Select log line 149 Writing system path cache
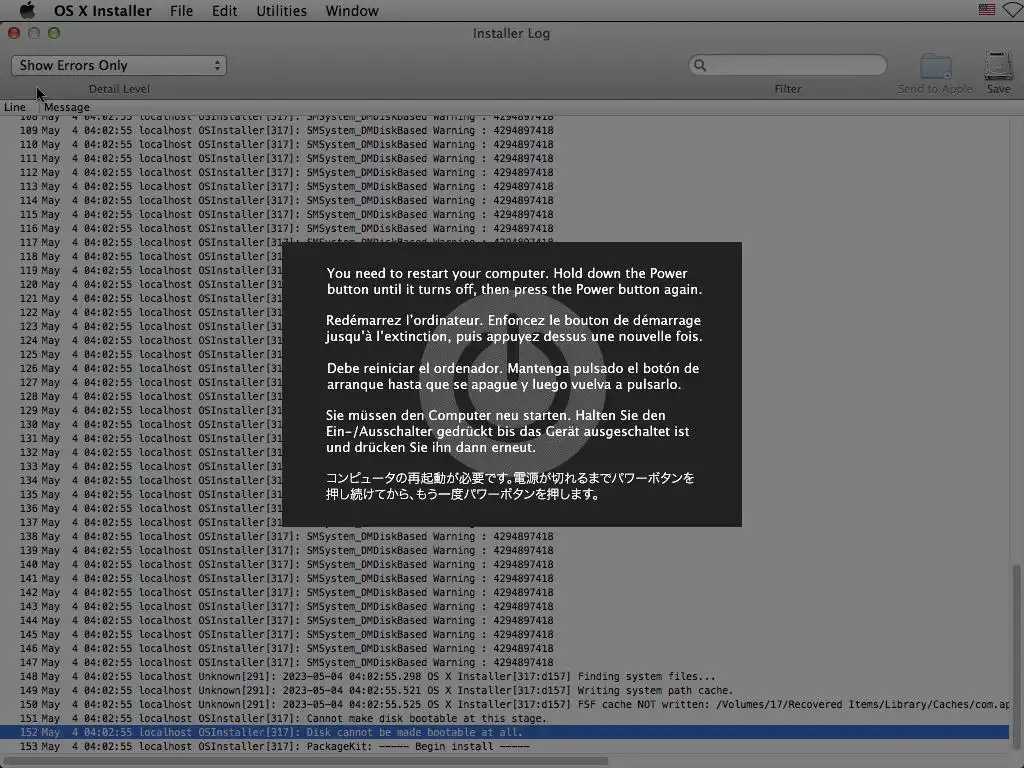The width and height of the screenshot is (1024, 768). pos(504,690)
